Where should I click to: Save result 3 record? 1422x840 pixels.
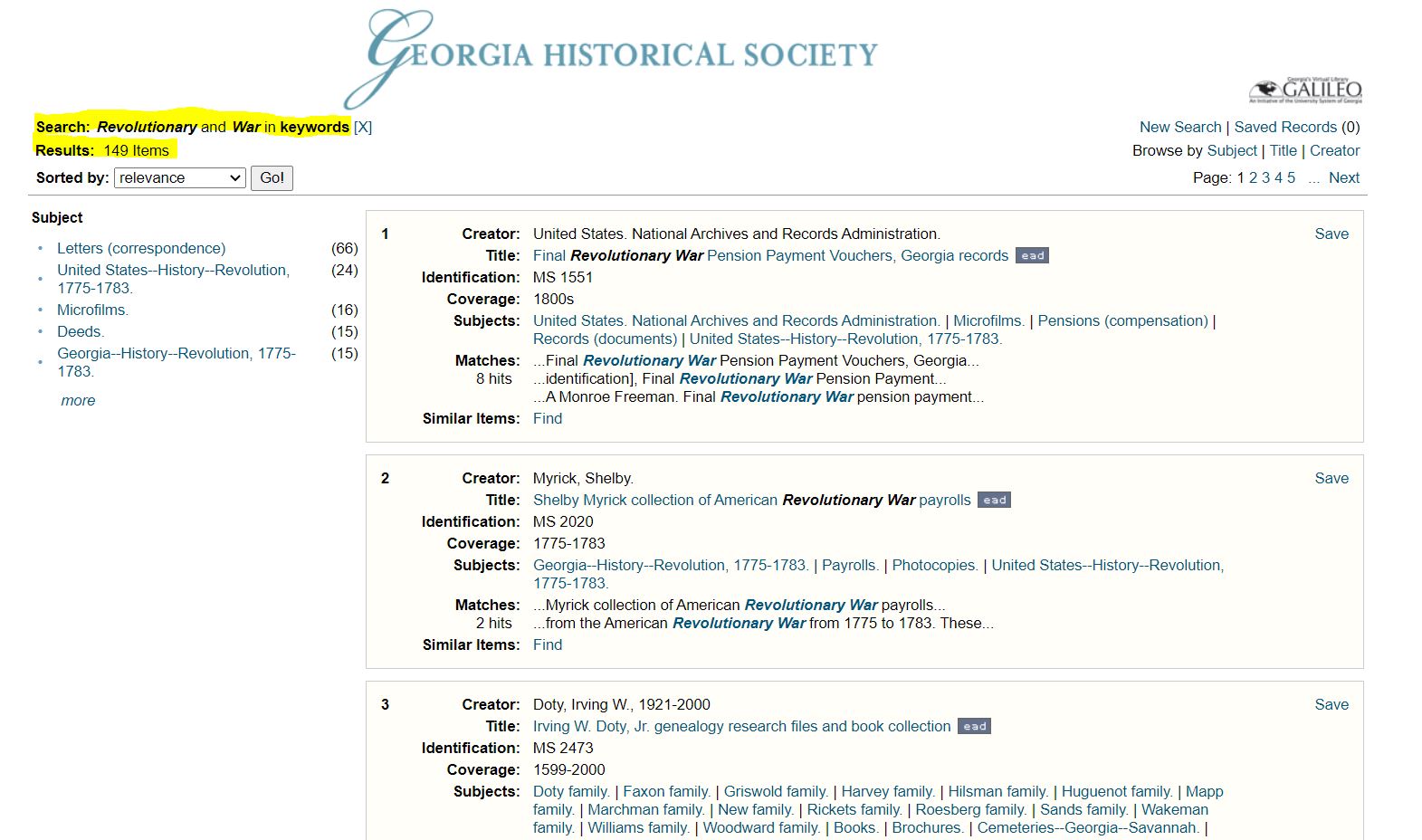(x=1331, y=704)
